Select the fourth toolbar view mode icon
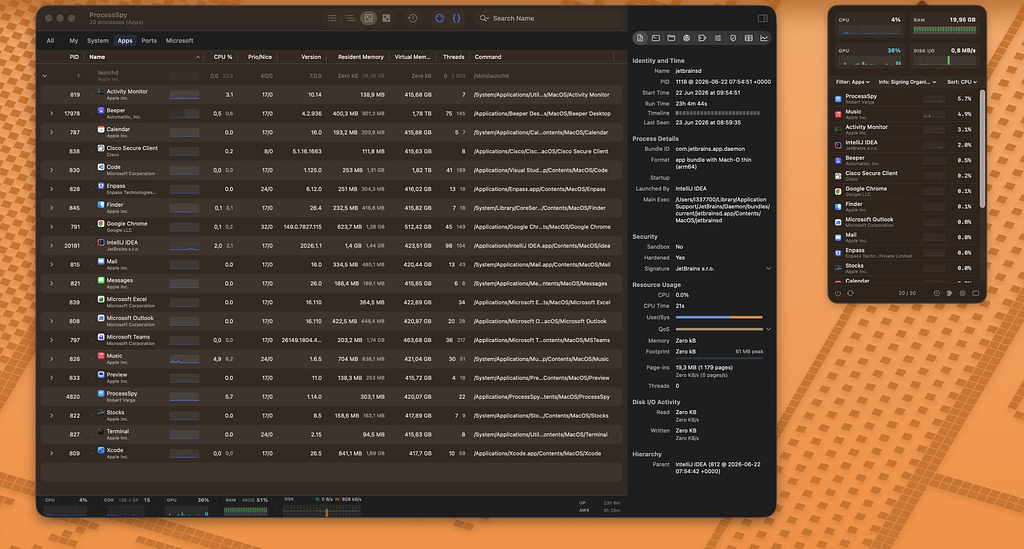The image size is (1024, 549). pos(387,18)
